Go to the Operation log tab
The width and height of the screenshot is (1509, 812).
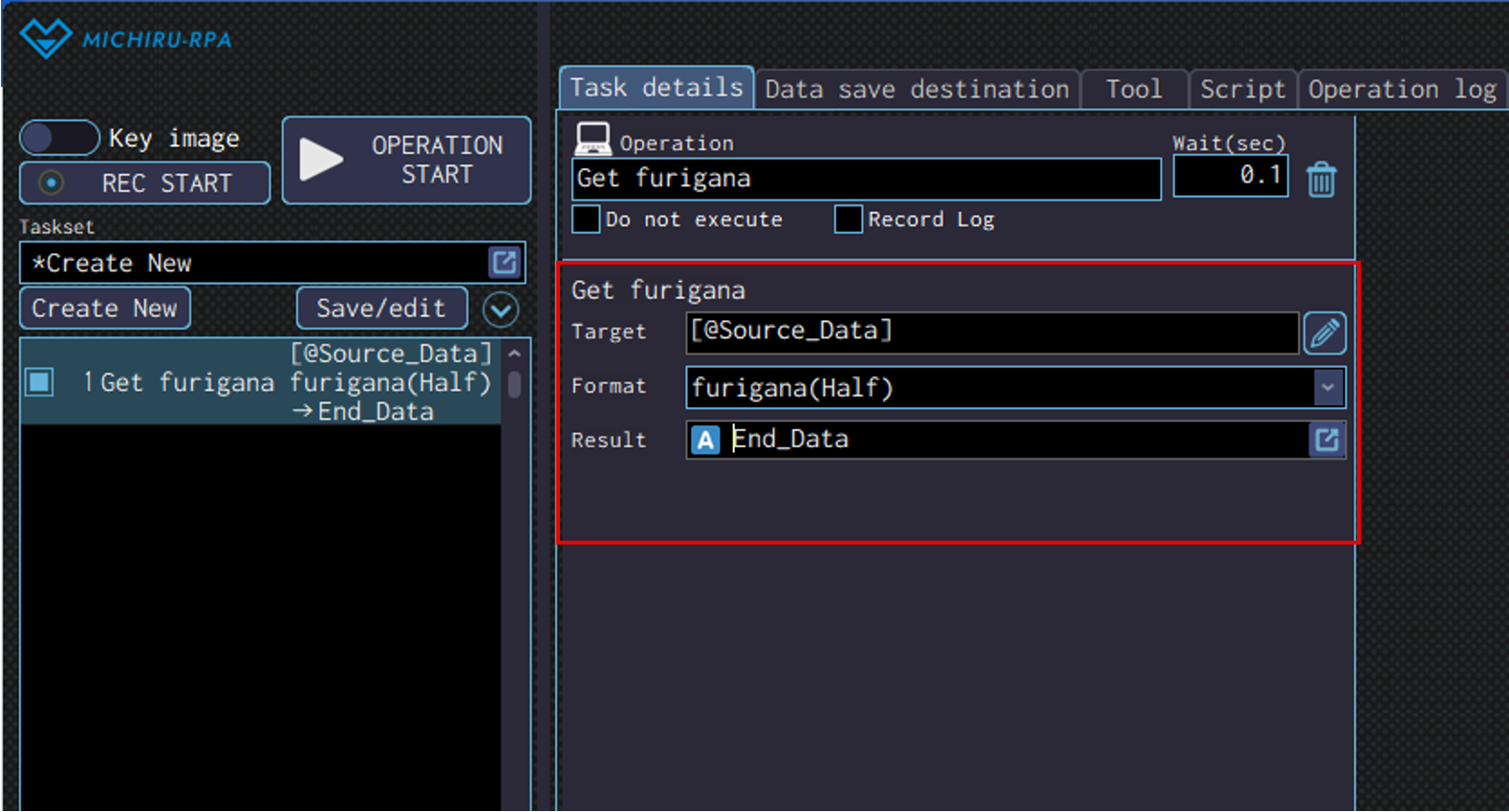pyautogui.click(x=1401, y=90)
